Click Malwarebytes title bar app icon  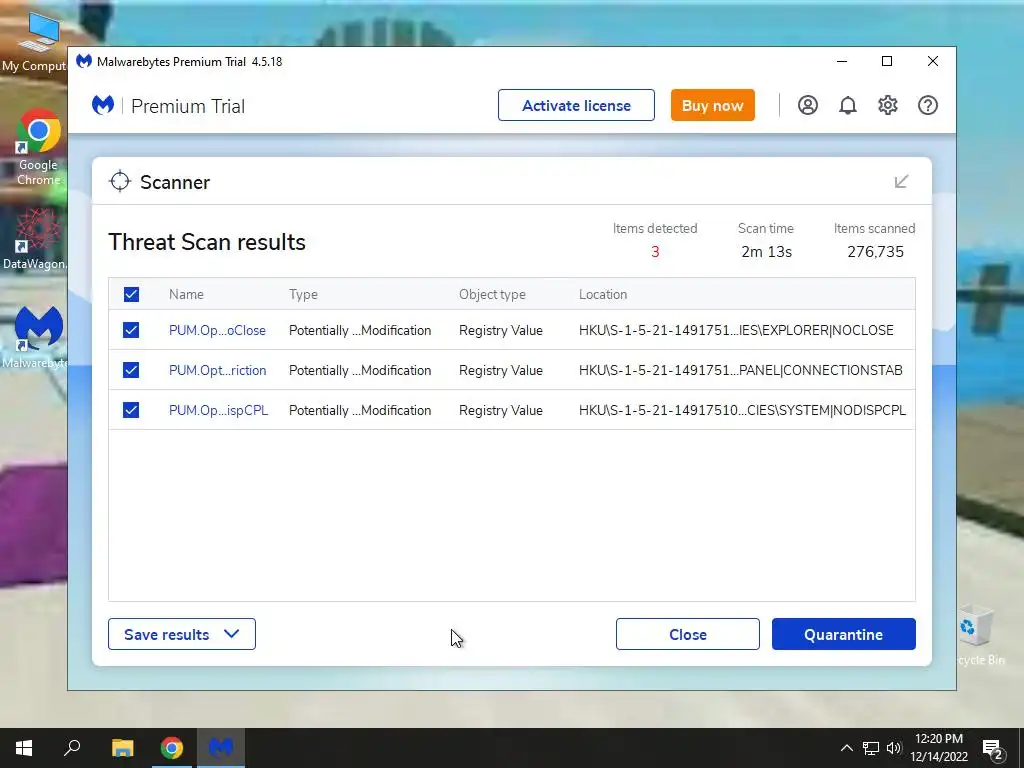point(84,61)
